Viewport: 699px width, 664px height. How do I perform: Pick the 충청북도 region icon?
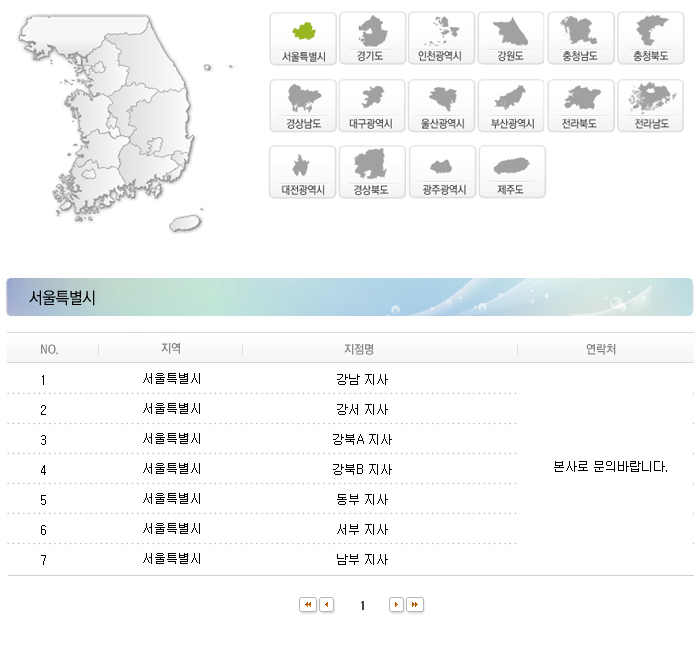(650, 38)
